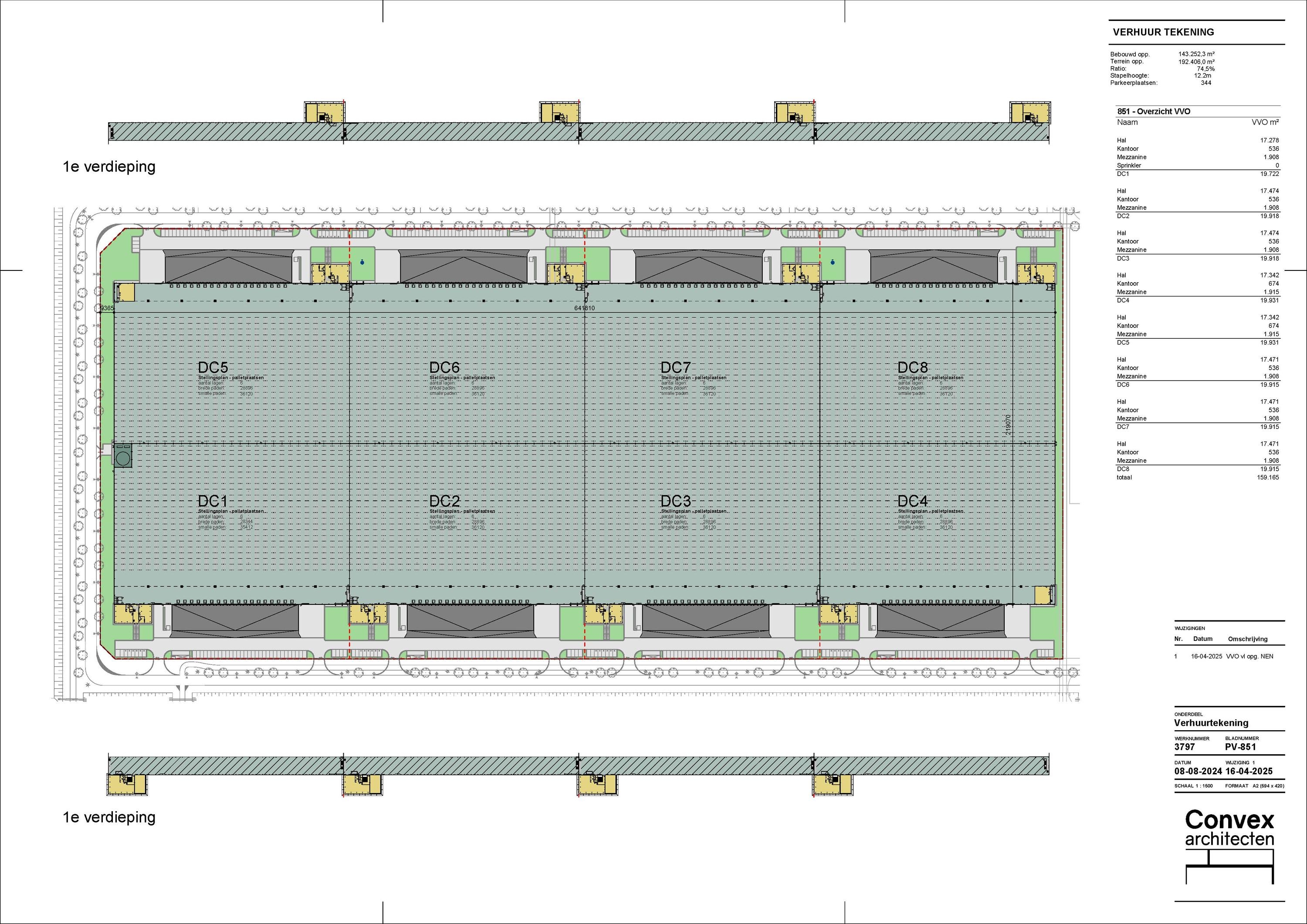Click grey loading dock roof above DC7
This screenshot has width=1307, height=924.
point(698,266)
